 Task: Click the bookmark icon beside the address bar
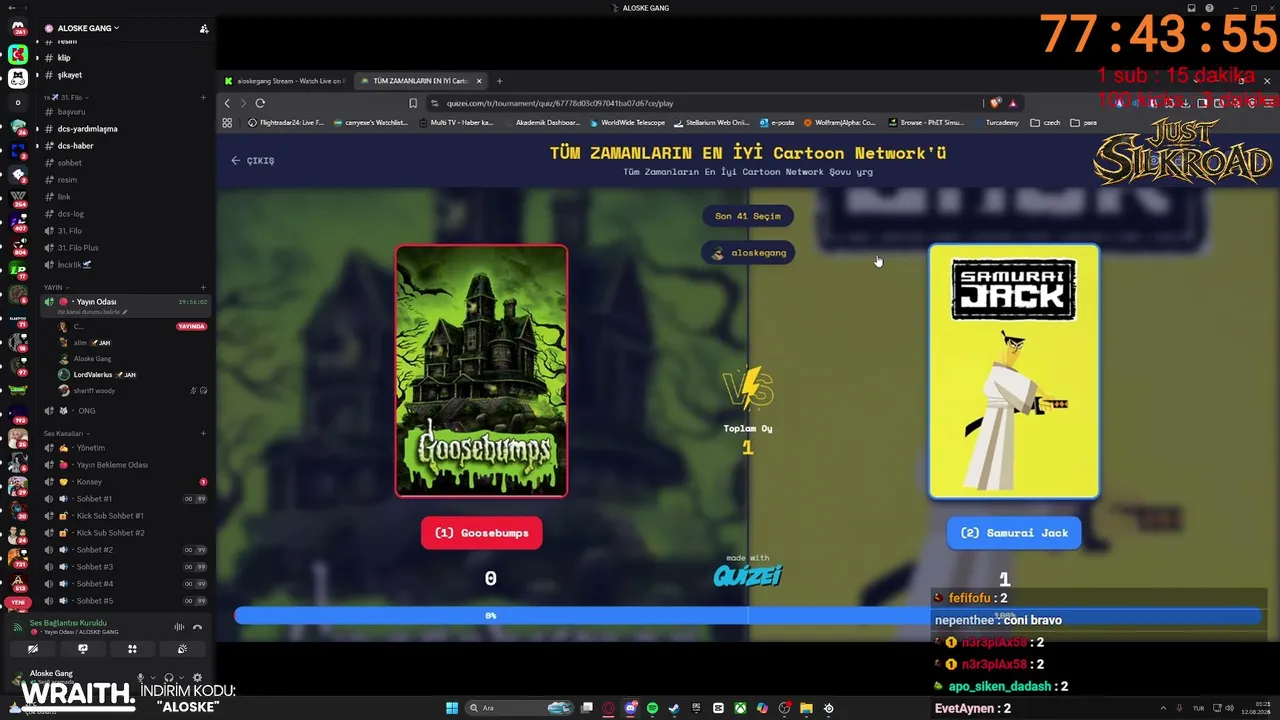tap(413, 103)
